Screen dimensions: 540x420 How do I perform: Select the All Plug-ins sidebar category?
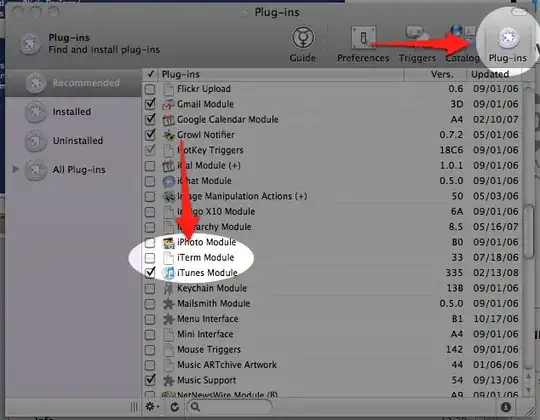pyautogui.click(x=73, y=169)
